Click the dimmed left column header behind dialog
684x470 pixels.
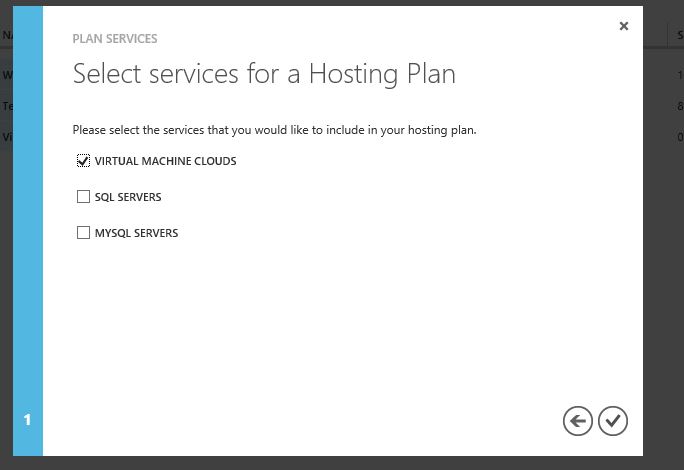6,35
